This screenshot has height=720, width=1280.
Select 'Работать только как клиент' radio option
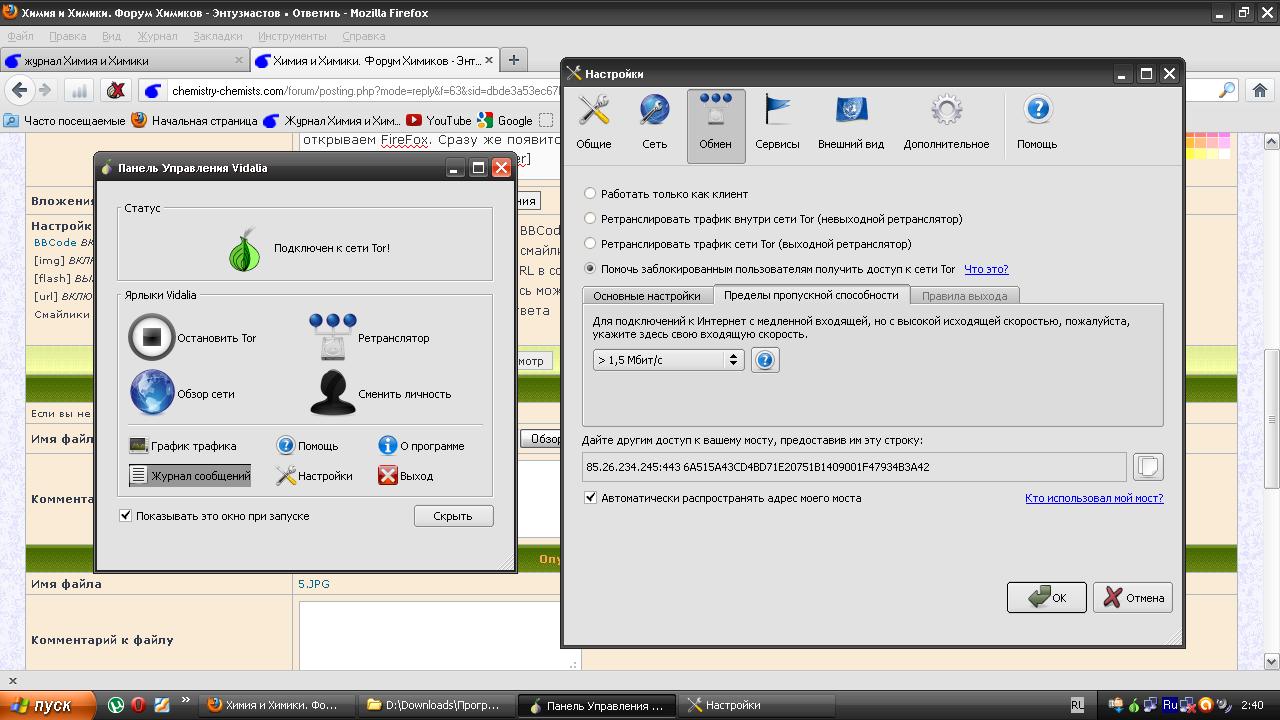click(x=590, y=194)
